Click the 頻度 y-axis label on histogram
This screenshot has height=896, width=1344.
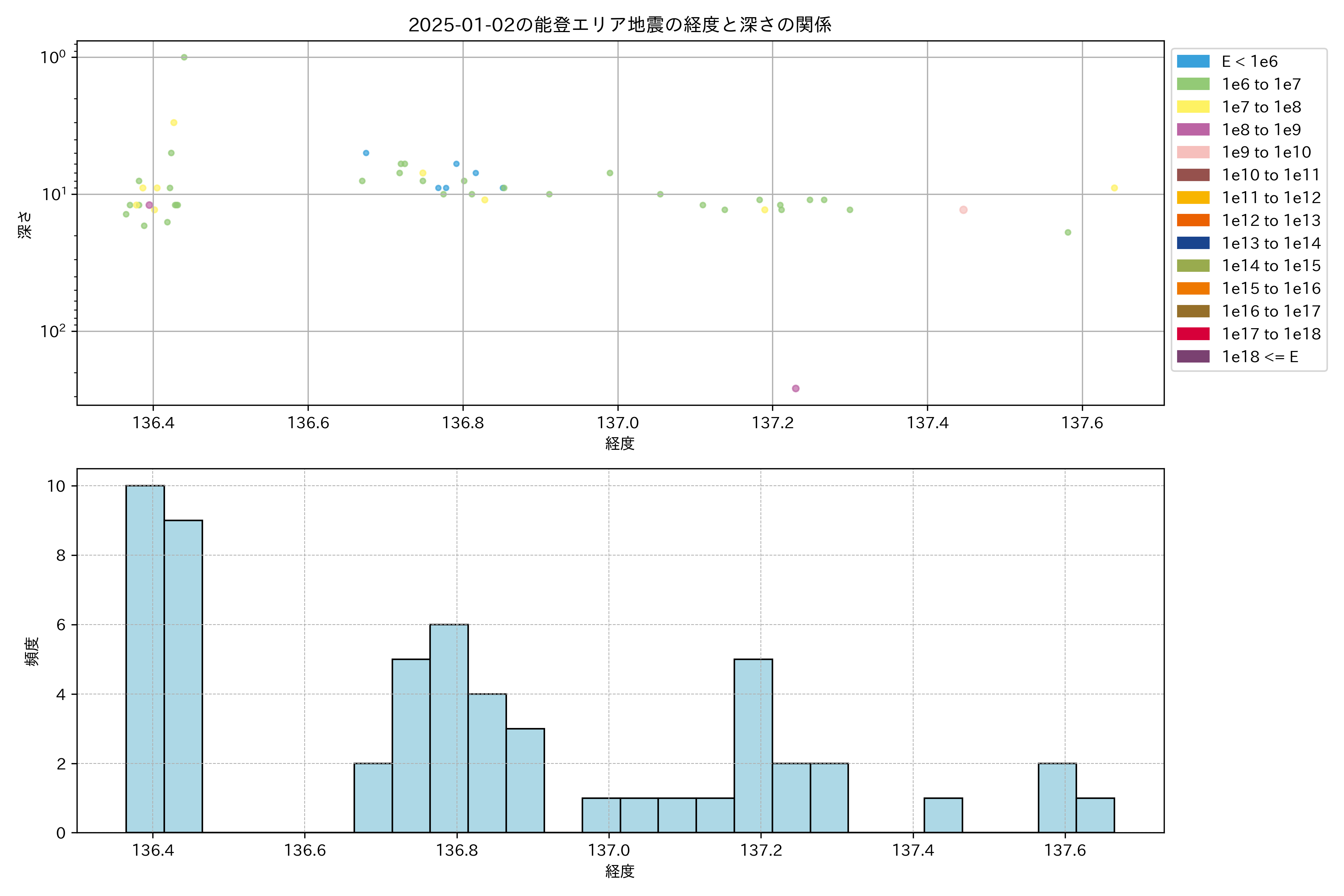pyautogui.click(x=32, y=651)
